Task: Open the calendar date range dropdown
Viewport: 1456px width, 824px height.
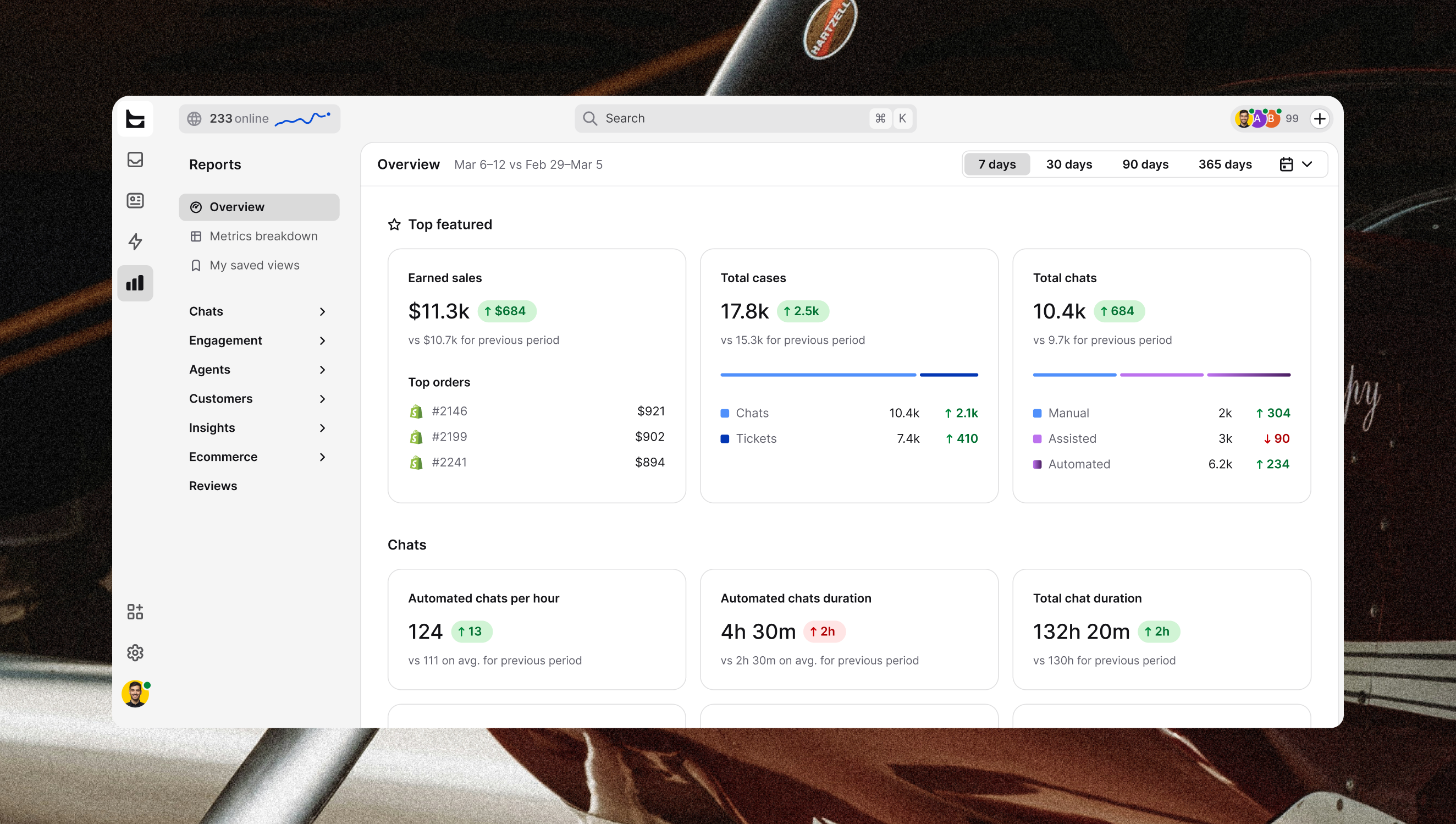Action: pyautogui.click(x=1295, y=164)
